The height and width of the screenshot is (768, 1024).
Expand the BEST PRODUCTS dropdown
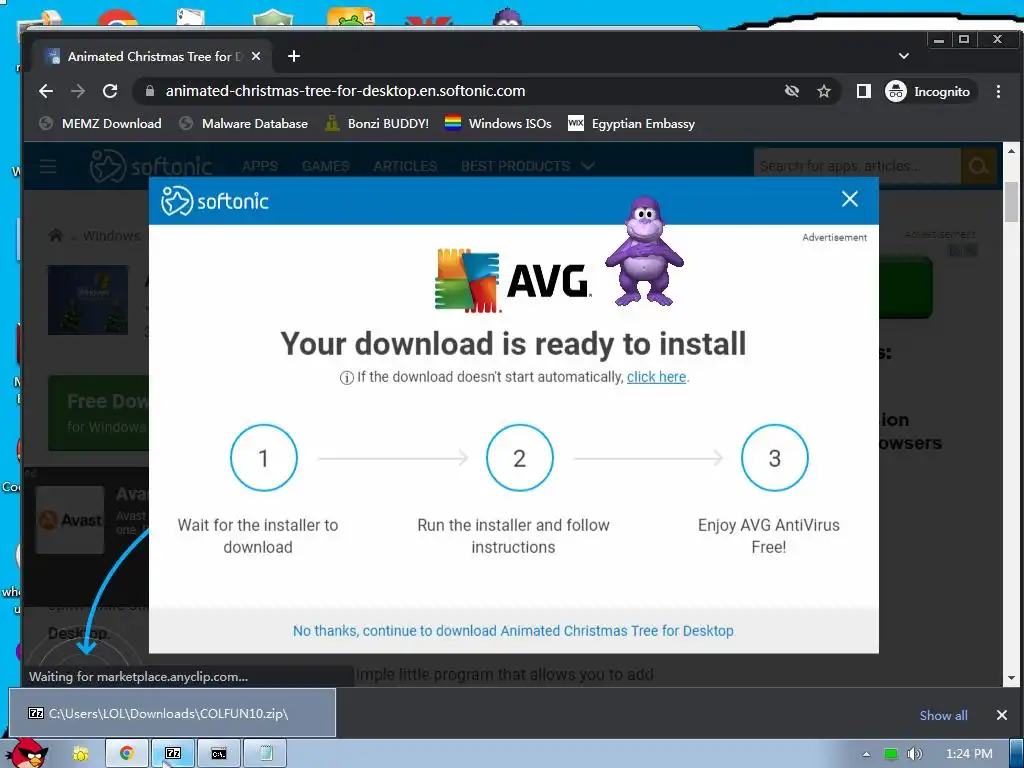[528, 167]
